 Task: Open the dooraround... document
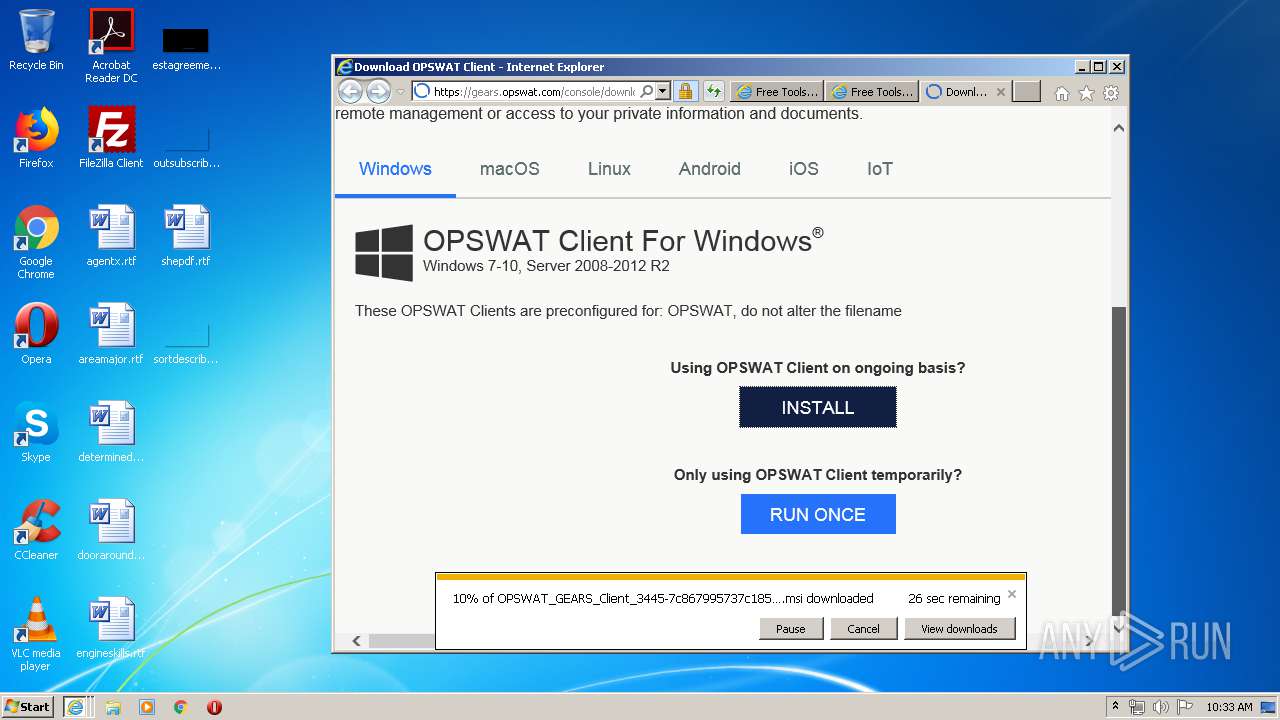(x=111, y=530)
